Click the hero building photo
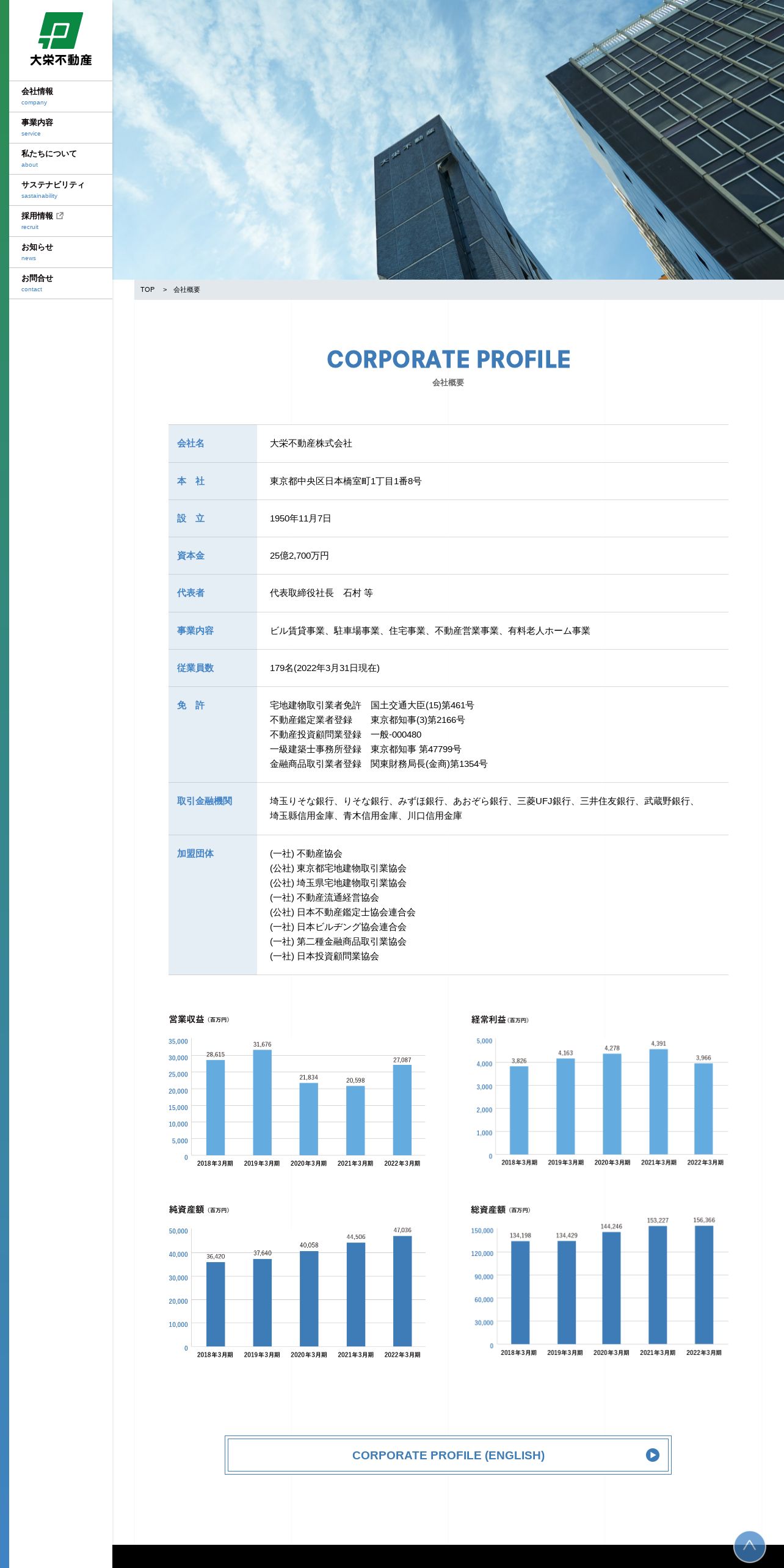The height and width of the screenshot is (1568, 784). point(448,140)
